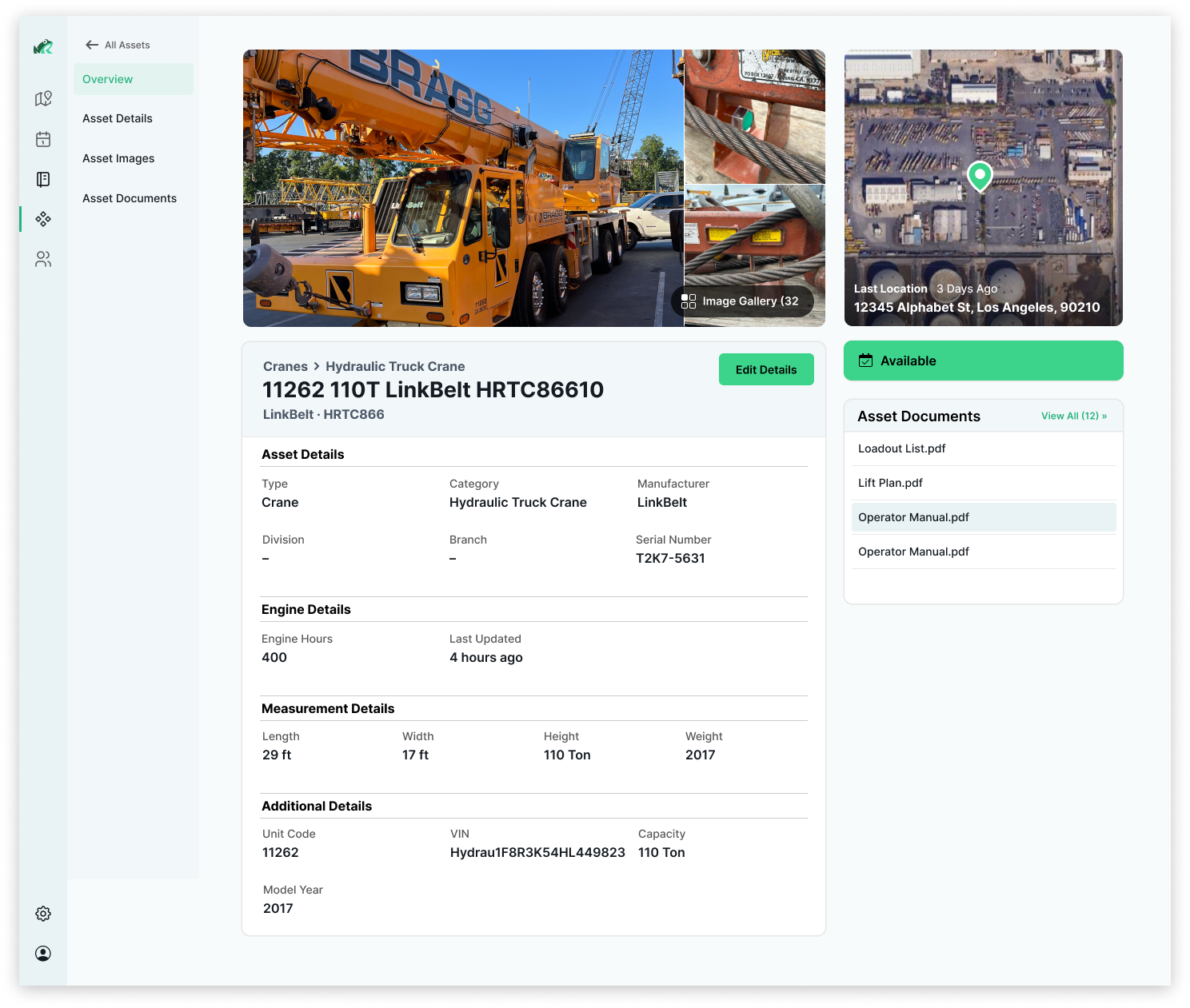Click the asset title 11262 110T LinkBelt HRTC86610
This screenshot has width=1190, height=1008.
433,389
